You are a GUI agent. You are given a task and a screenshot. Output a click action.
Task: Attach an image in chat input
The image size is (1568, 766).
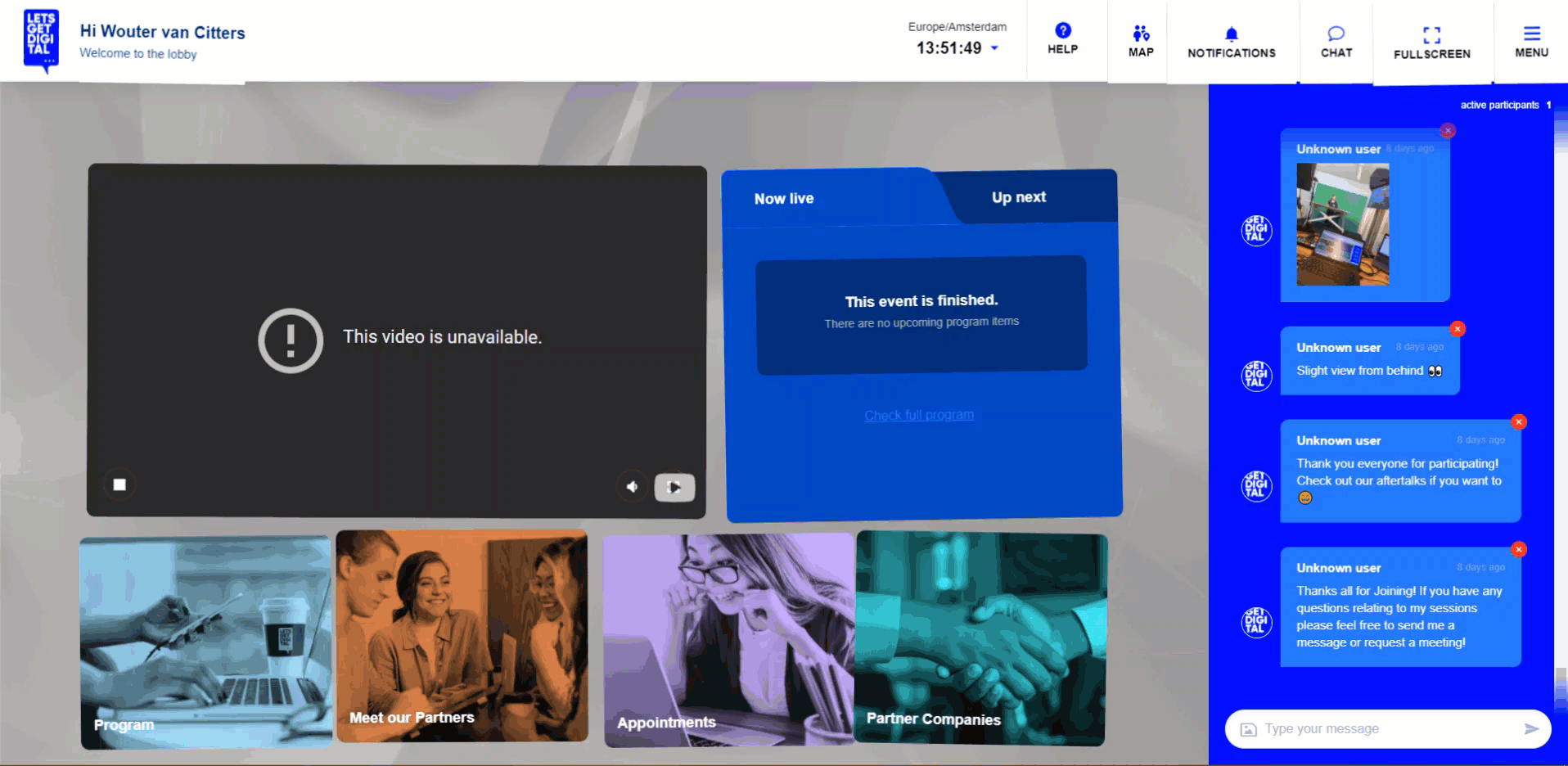(1248, 729)
